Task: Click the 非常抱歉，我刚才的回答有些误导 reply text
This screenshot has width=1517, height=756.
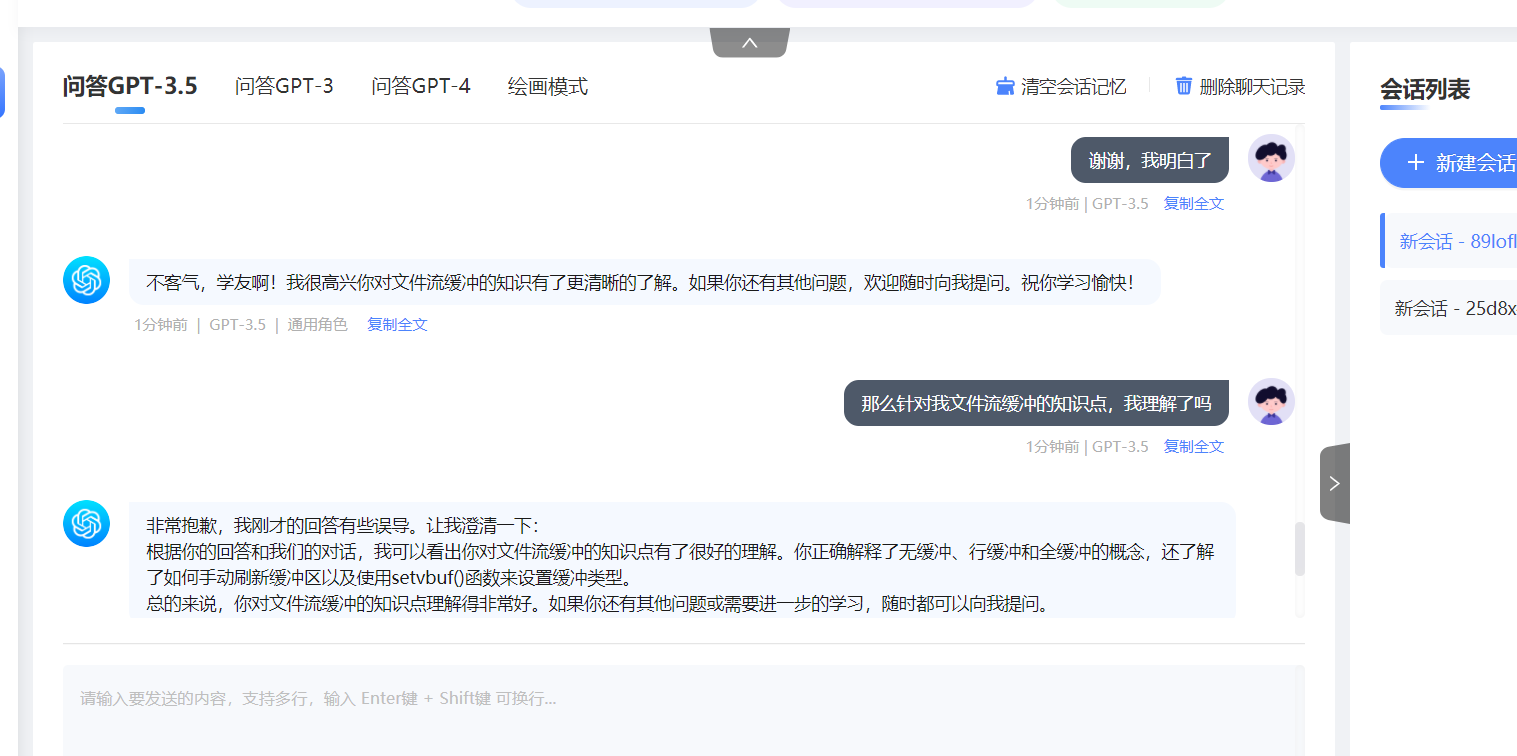Action: (x=343, y=525)
